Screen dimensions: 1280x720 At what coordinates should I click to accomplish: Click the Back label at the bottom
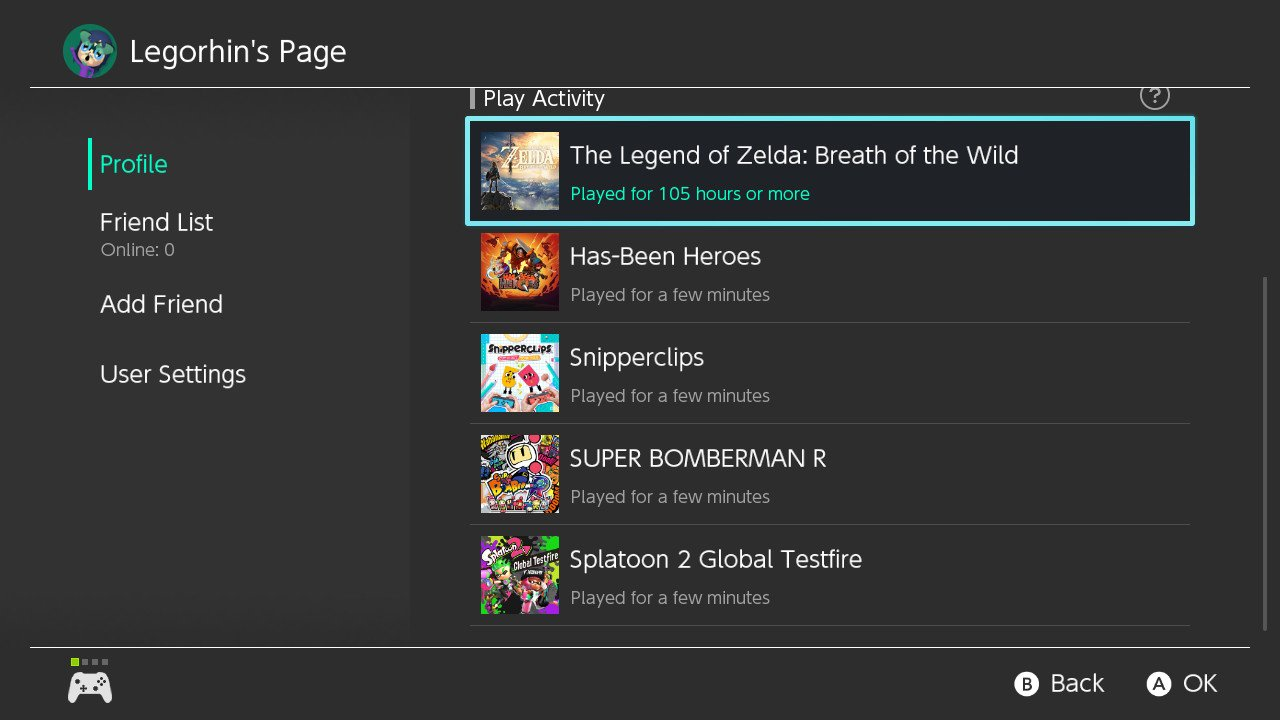tap(1077, 684)
